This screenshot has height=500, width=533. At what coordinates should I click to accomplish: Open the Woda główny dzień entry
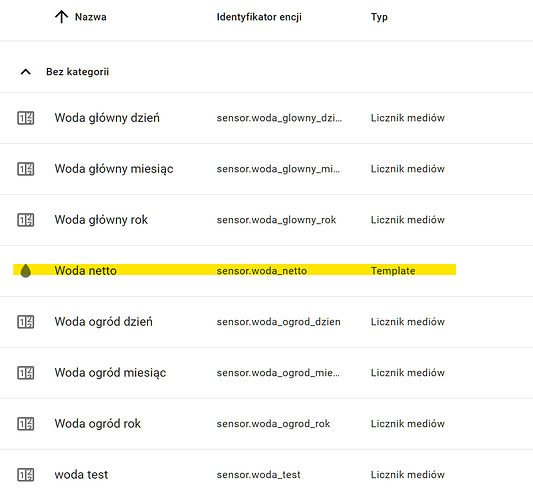tap(107, 118)
